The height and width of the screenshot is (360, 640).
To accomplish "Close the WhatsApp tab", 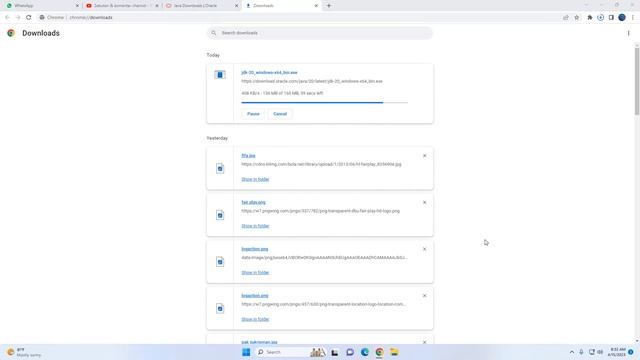I will (x=77, y=6).
